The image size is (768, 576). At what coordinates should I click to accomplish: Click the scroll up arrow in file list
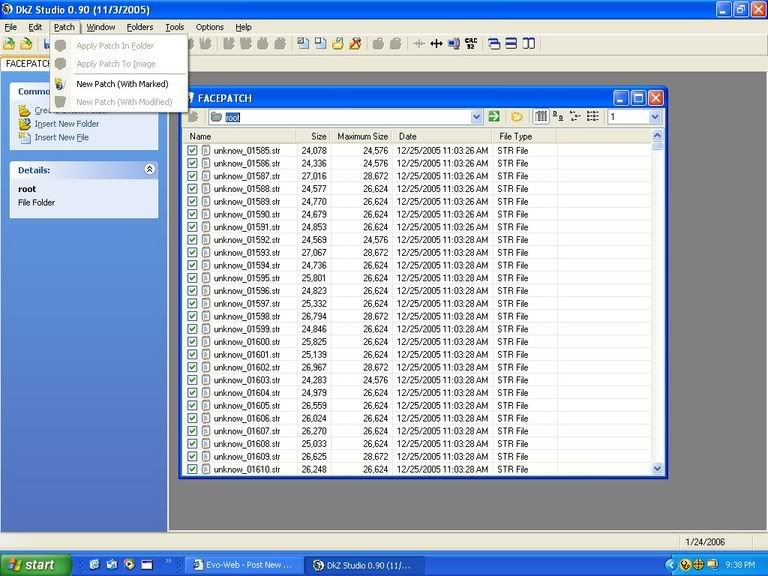[657, 135]
